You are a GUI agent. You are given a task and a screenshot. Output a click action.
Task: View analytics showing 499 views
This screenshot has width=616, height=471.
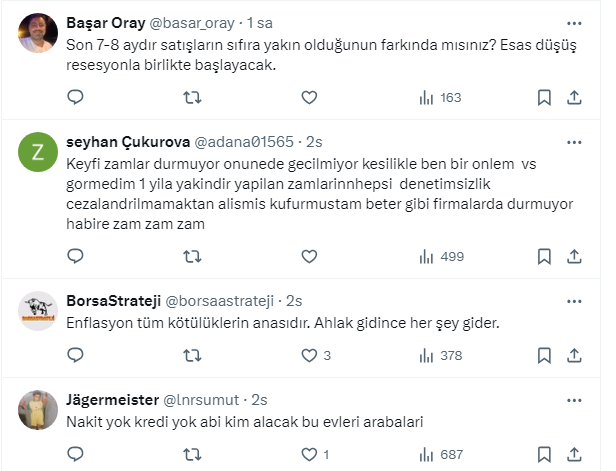tap(441, 256)
